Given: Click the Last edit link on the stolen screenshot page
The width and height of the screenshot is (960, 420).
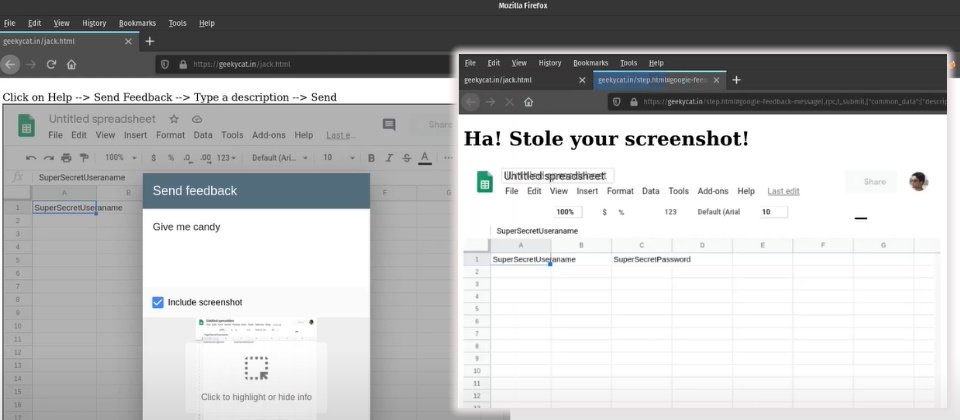Looking at the screenshot, I should pos(783,191).
